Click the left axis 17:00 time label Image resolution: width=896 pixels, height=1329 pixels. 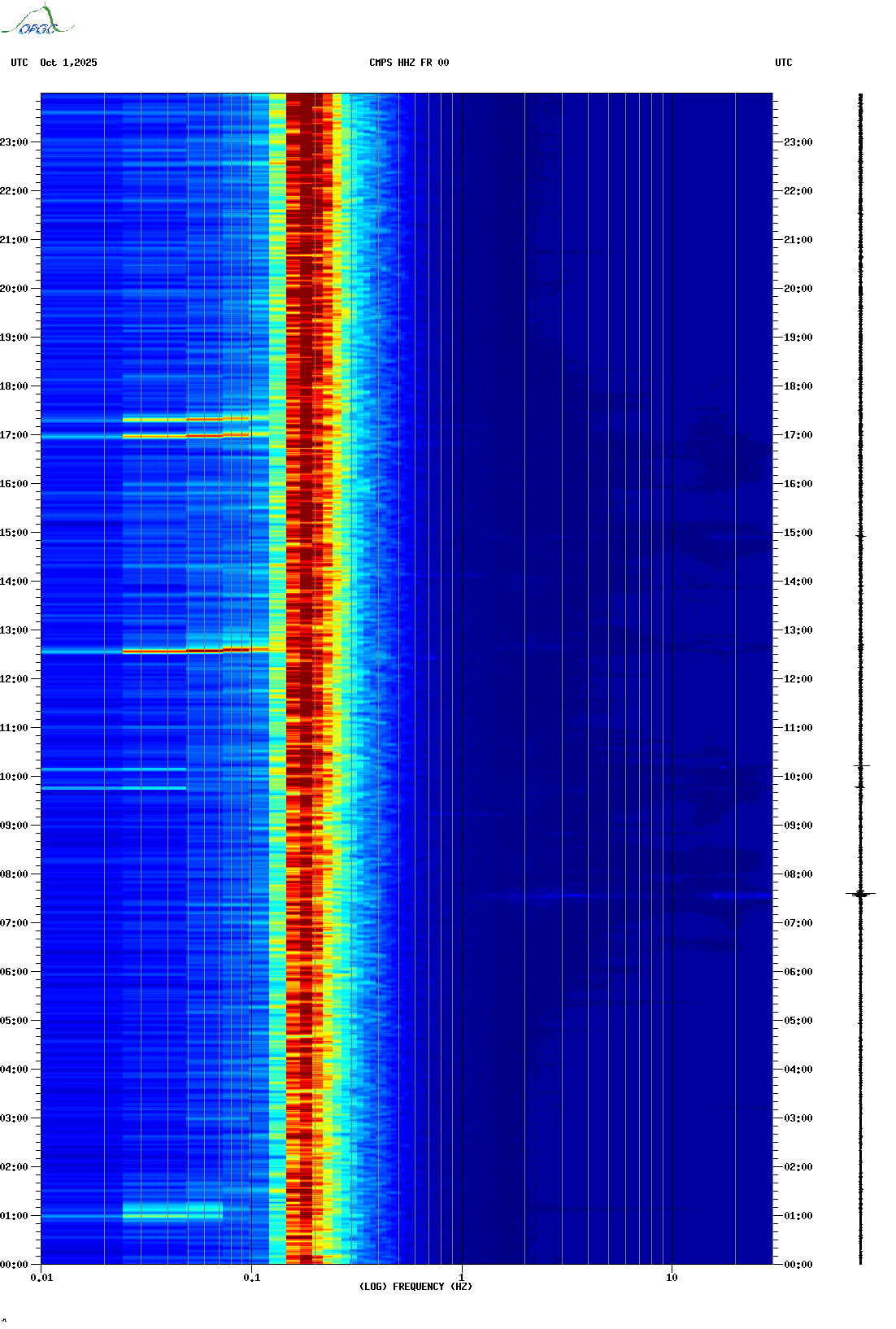[x=14, y=435]
